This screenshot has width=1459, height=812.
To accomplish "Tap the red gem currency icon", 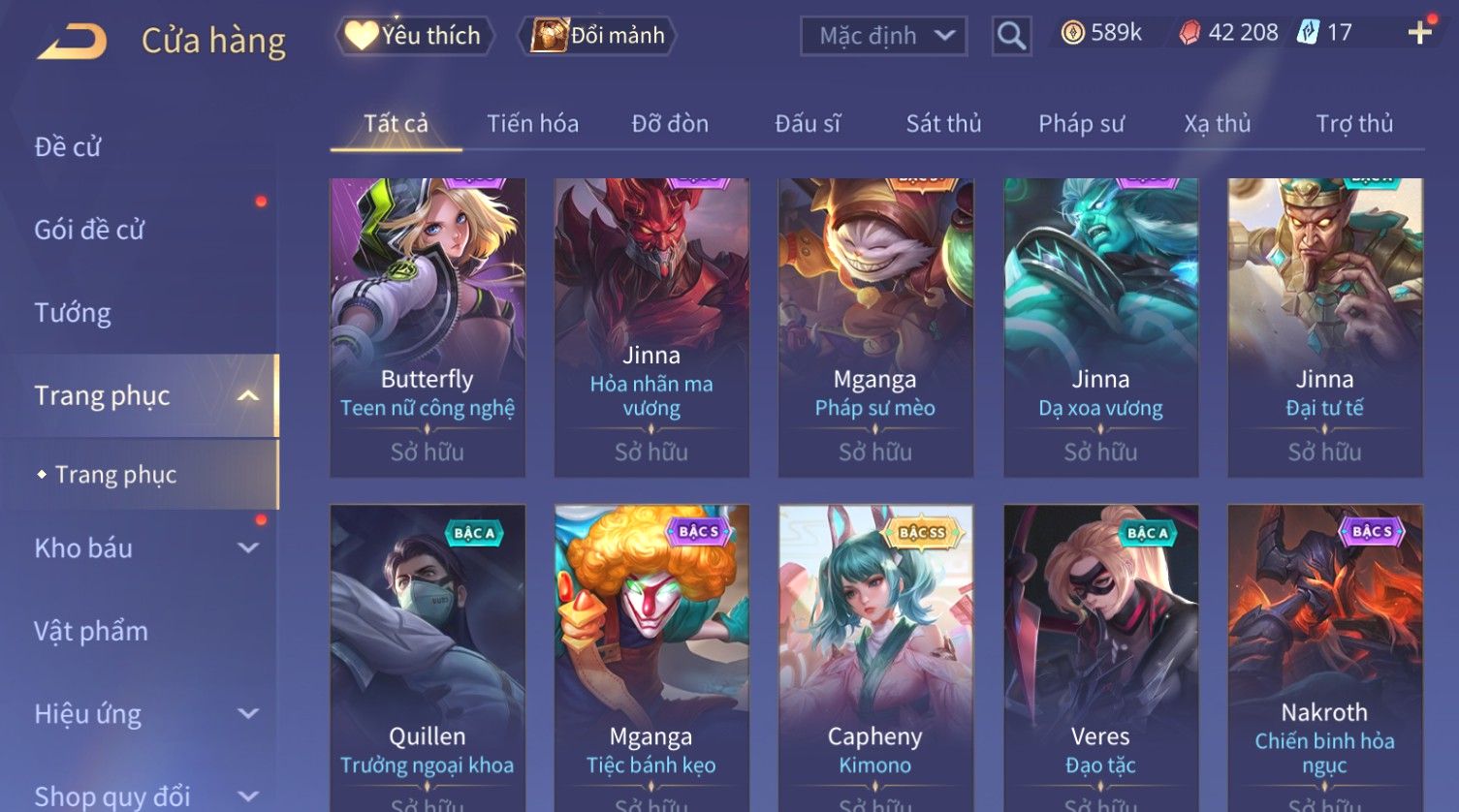I will click(1189, 34).
